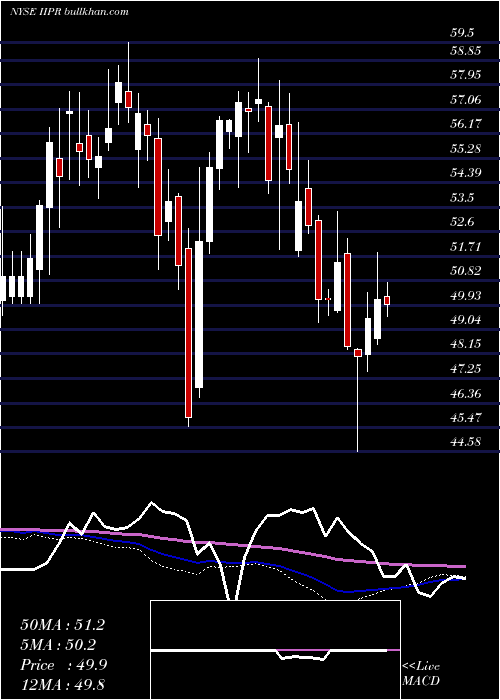The image size is (500, 700).
Task: Click the 48.15 price axis label
Action: click(x=466, y=344)
